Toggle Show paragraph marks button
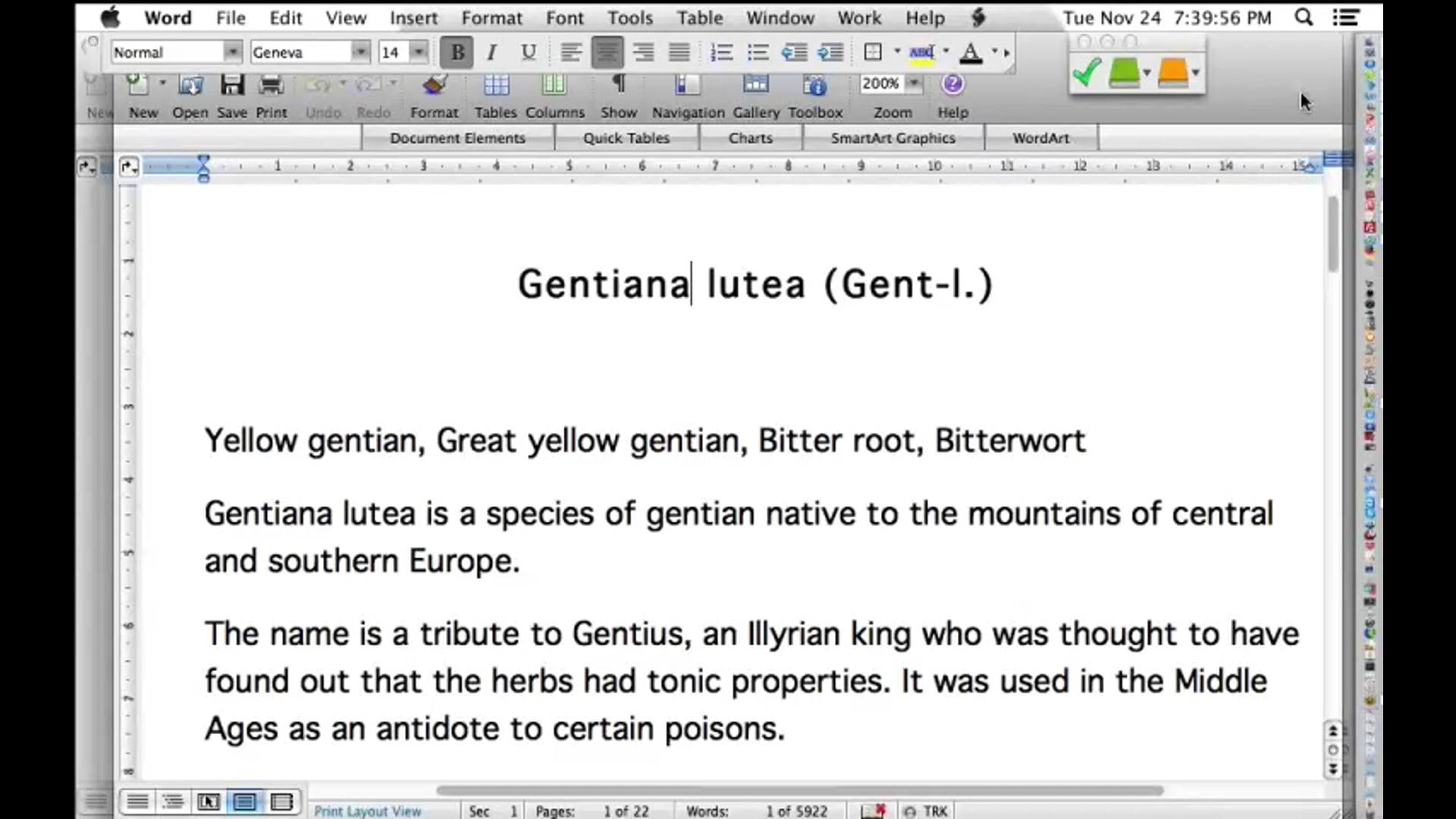This screenshot has height=819, width=1456. (x=619, y=85)
